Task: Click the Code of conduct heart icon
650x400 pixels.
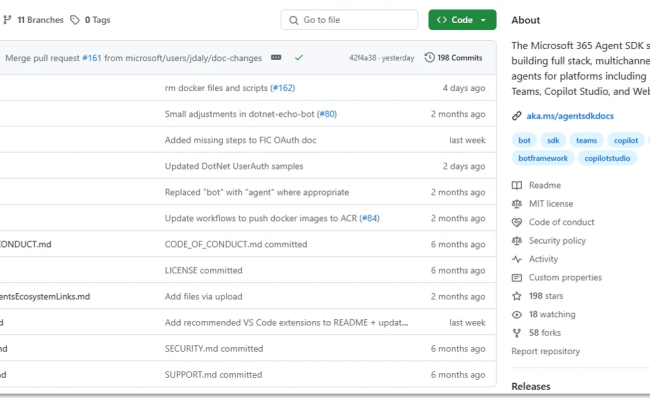Action: coord(517,223)
